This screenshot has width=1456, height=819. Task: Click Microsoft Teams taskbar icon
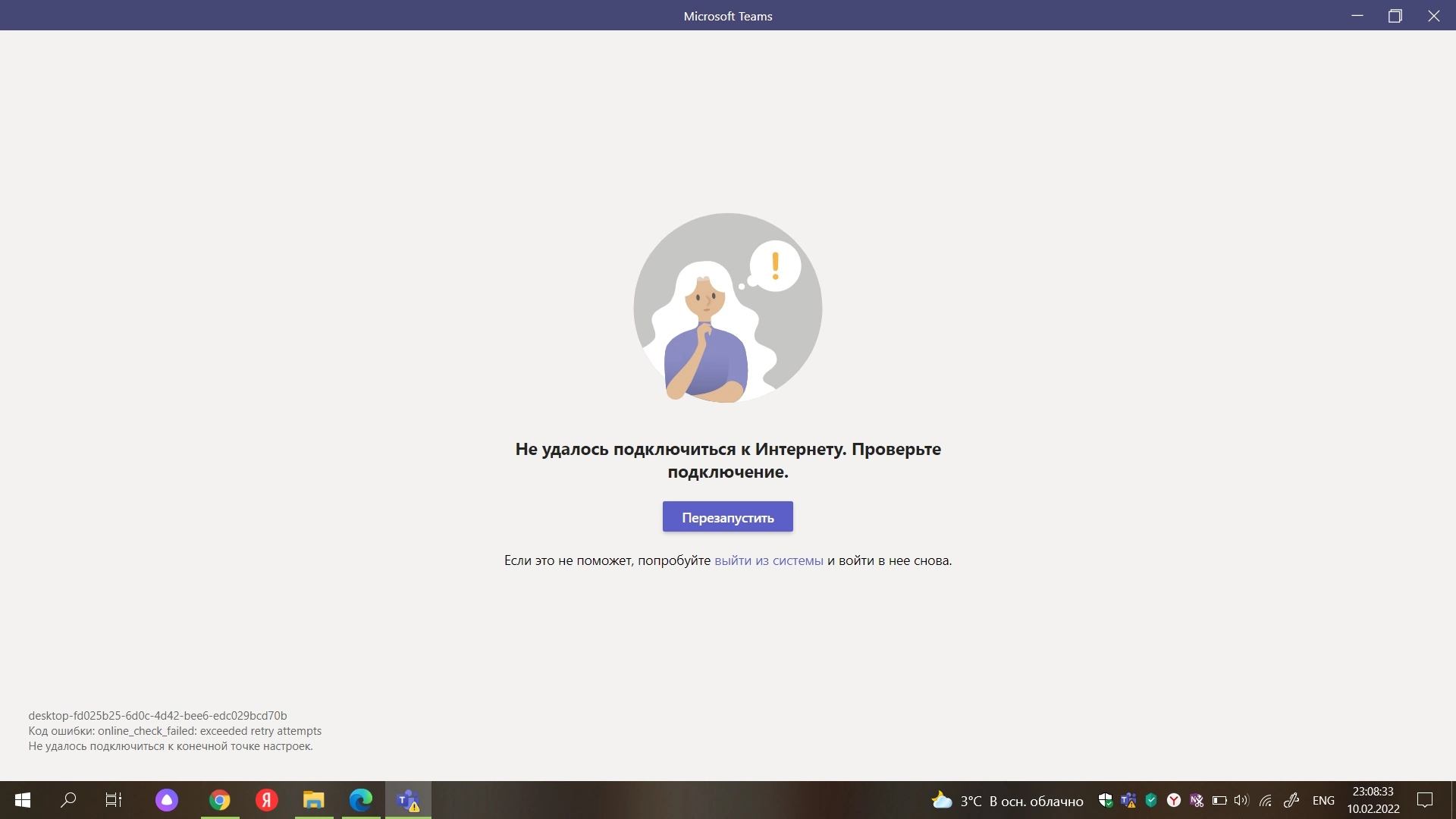[x=408, y=800]
